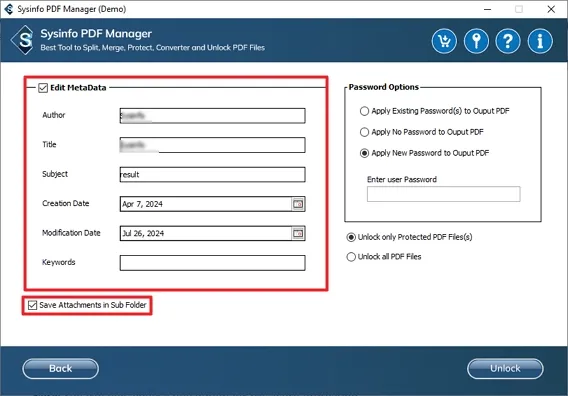Open Creation Date calendar picker
Screen dimensions: 568x396
[298, 204]
